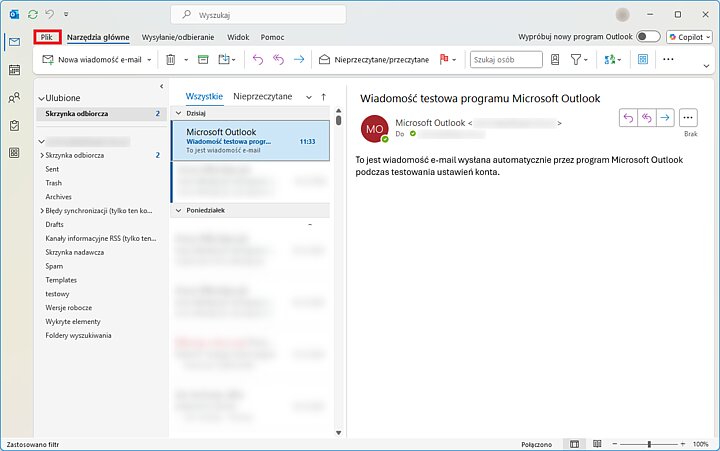Open the Tasks view in sidebar
The width and height of the screenshot is (720, 451).
14,125
